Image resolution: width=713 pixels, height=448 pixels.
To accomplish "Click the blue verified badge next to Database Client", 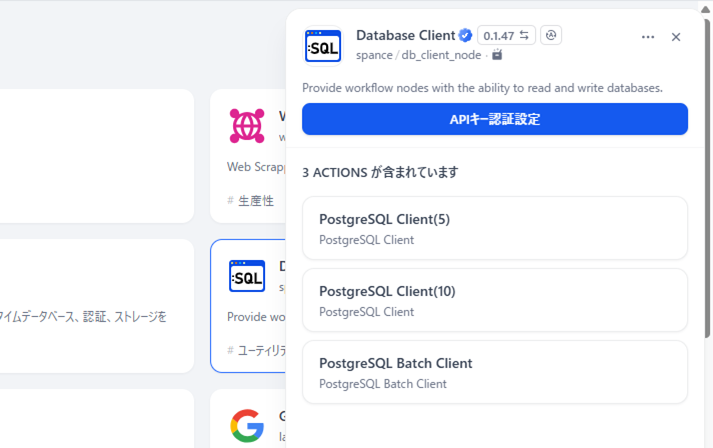I will point(465,36).
